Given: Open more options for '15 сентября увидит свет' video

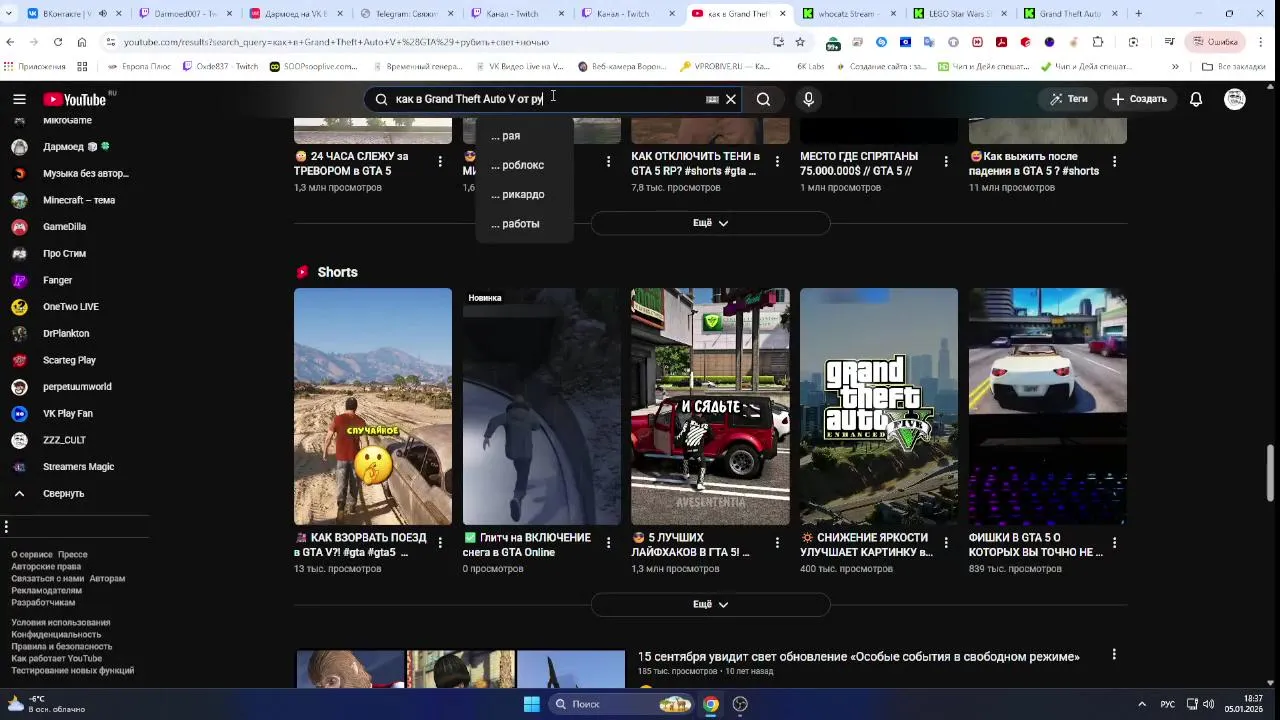Looking at the screenshot, I should pyautogui.click(x=1114, y=655).
